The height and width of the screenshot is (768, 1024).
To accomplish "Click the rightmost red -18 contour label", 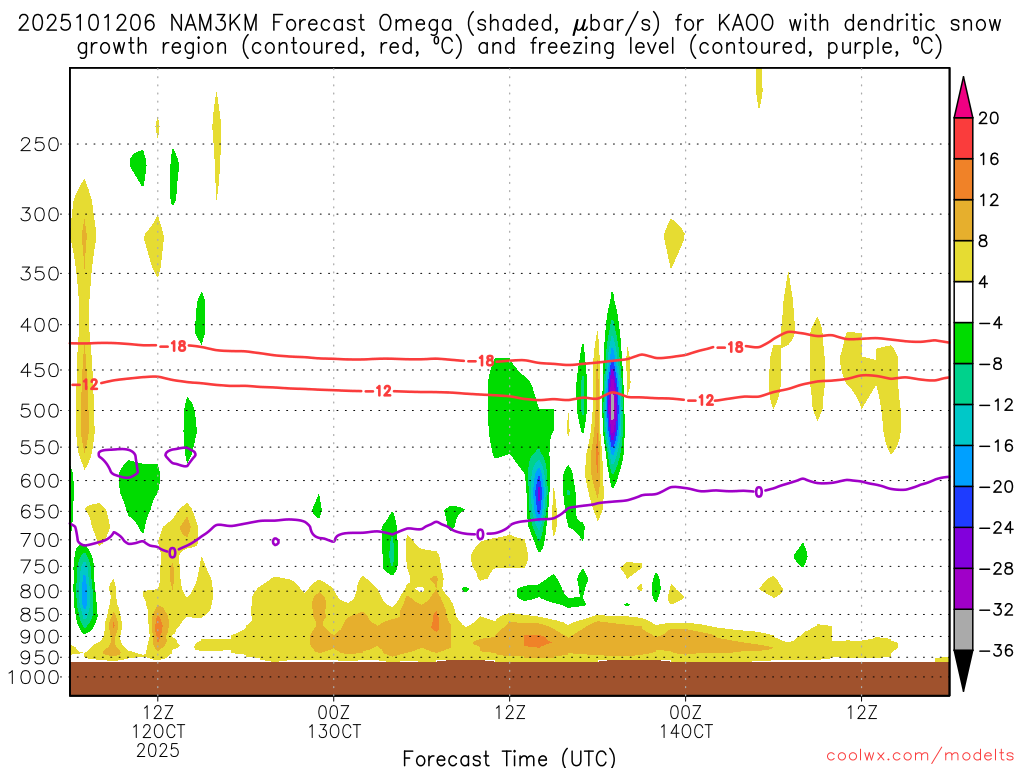I will pos(730,347).
